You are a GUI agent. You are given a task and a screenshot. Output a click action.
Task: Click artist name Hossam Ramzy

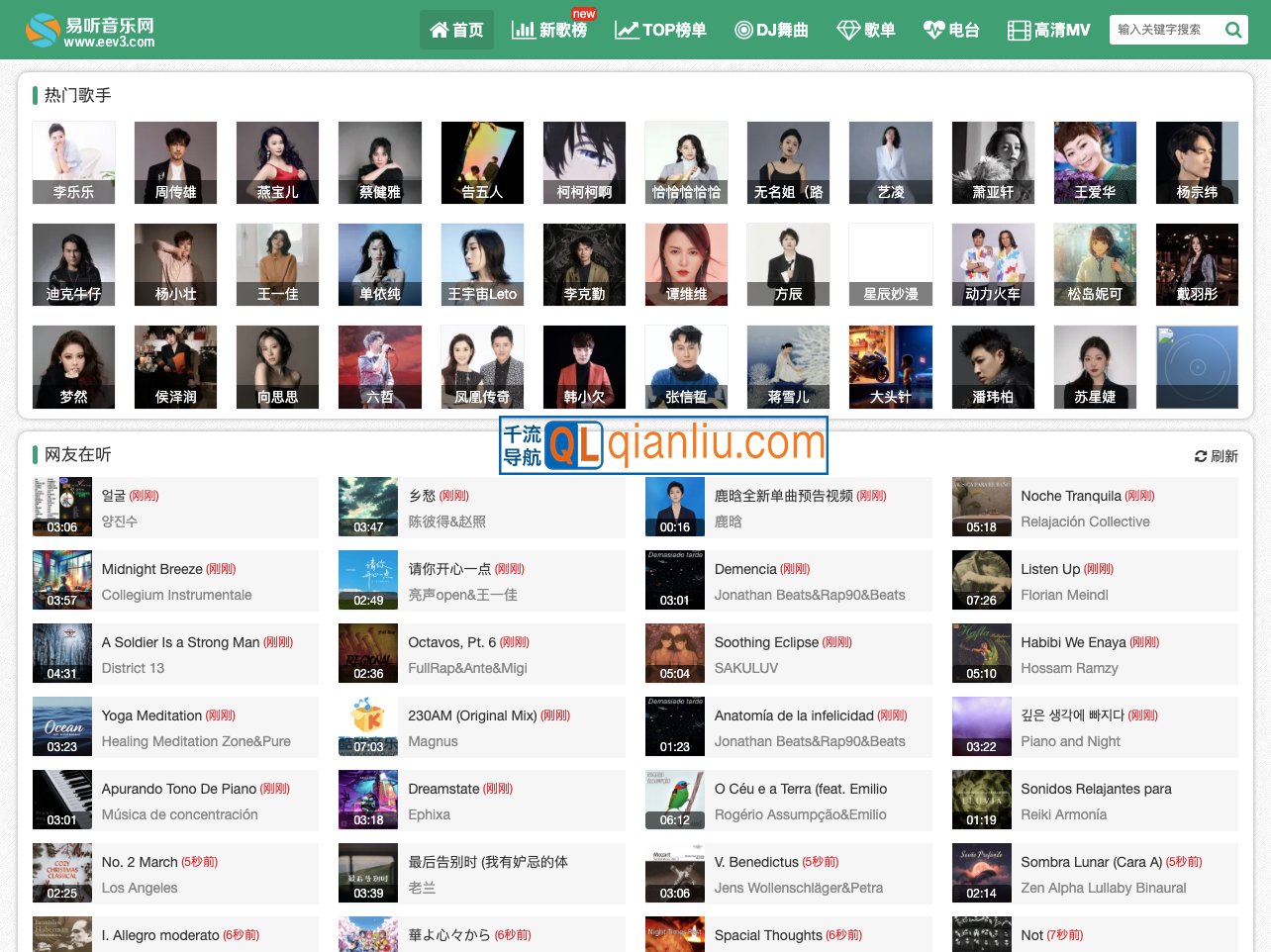click(x=1069, y=668)
